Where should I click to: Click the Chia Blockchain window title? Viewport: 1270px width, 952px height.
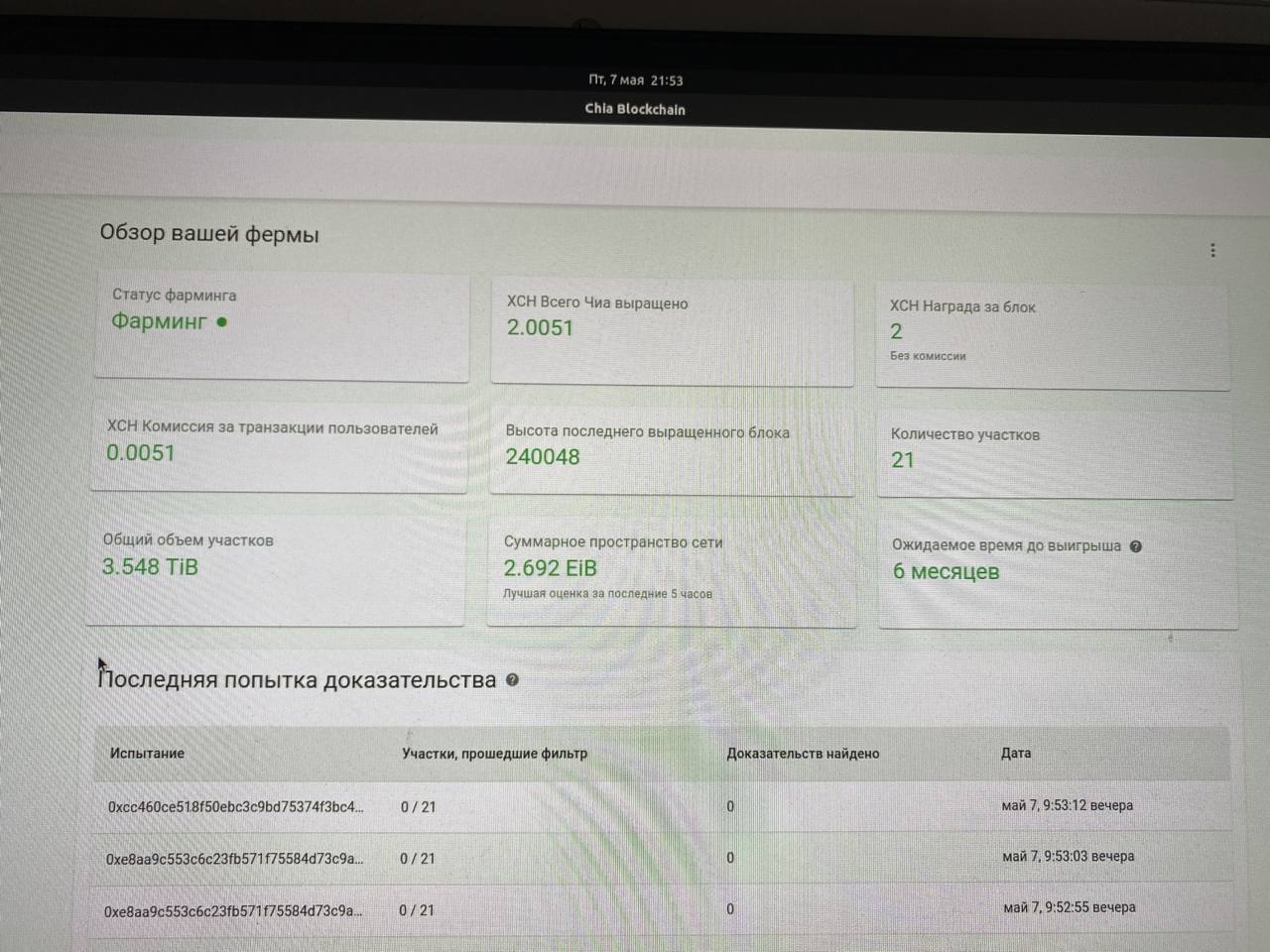point(635,109)
